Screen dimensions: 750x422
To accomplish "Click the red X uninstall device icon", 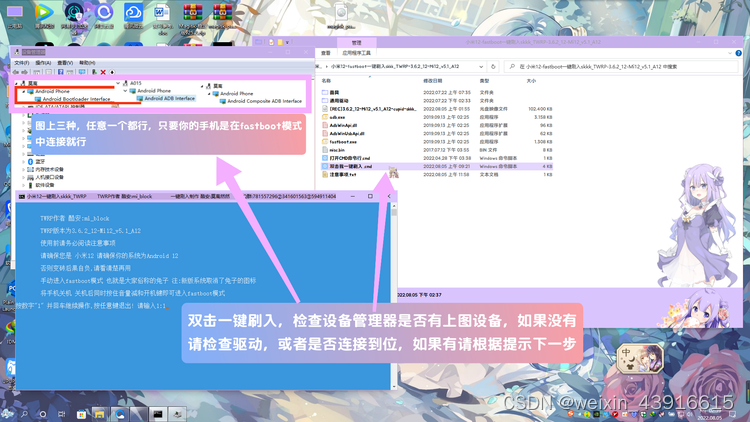I will [x=103, y=72].
